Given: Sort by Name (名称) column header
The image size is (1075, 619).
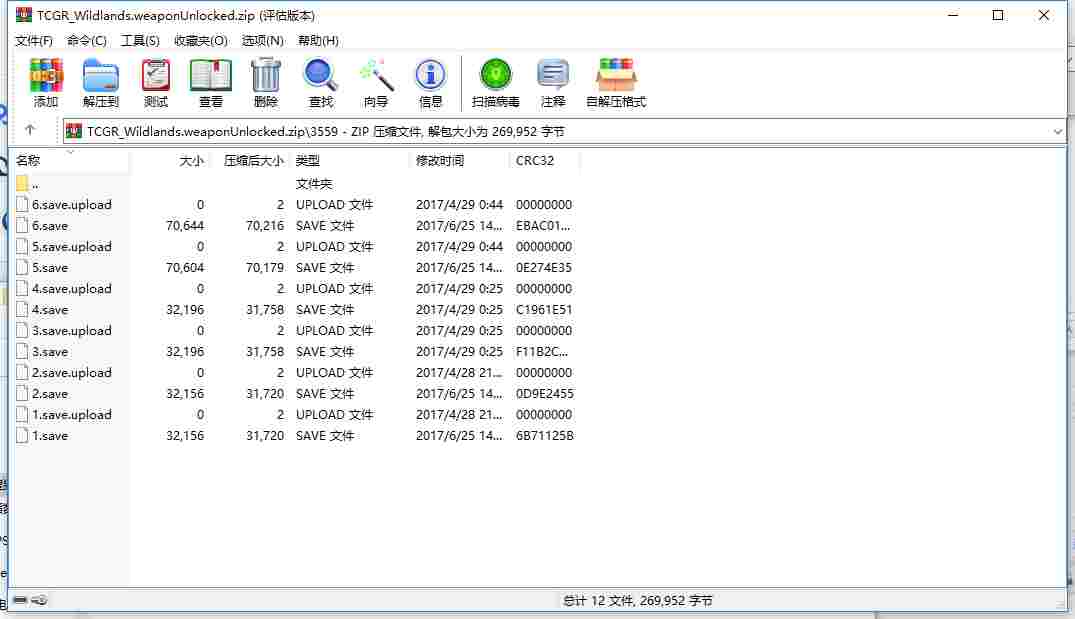Looking at the screenshot, I should tap(71, 160).
